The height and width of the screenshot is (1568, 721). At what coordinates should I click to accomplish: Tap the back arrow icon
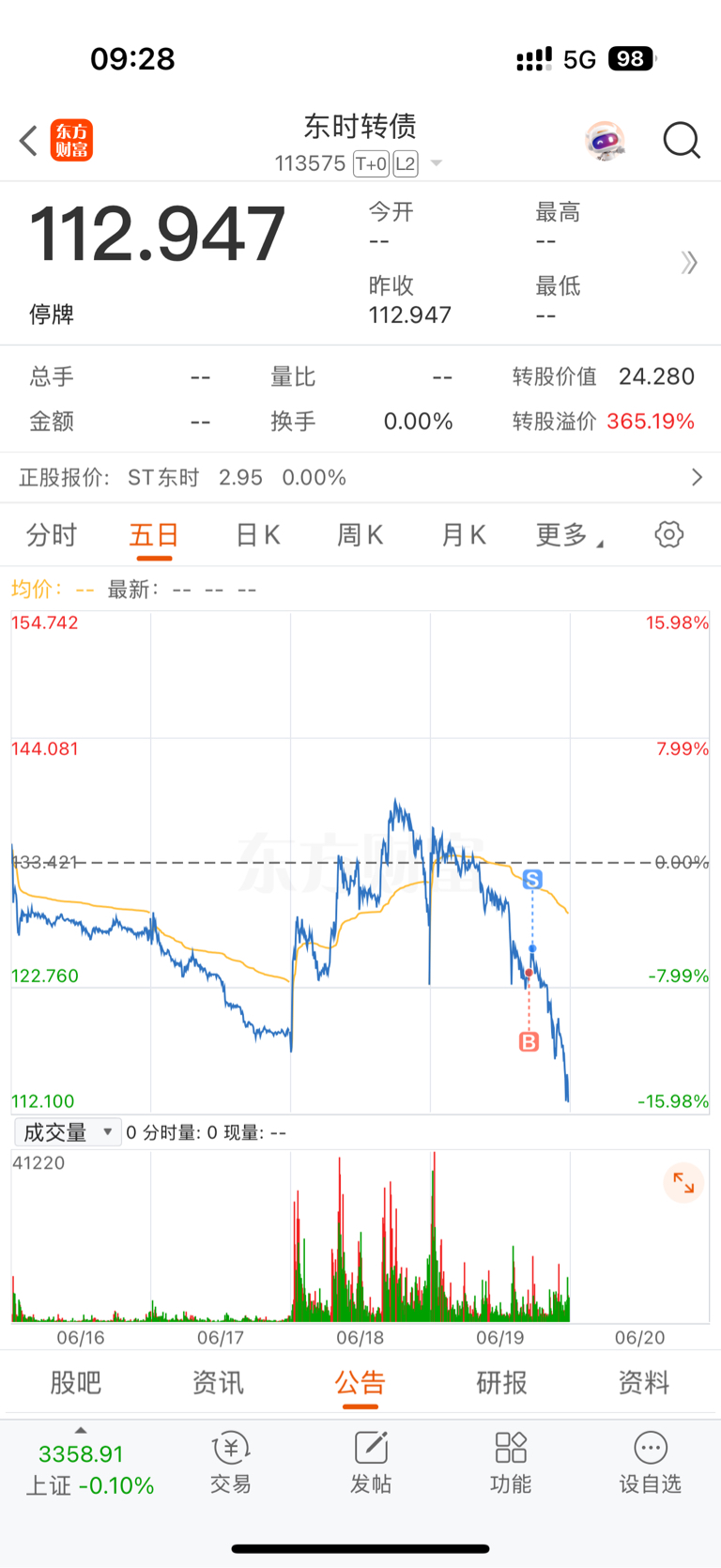pos(28,141)
